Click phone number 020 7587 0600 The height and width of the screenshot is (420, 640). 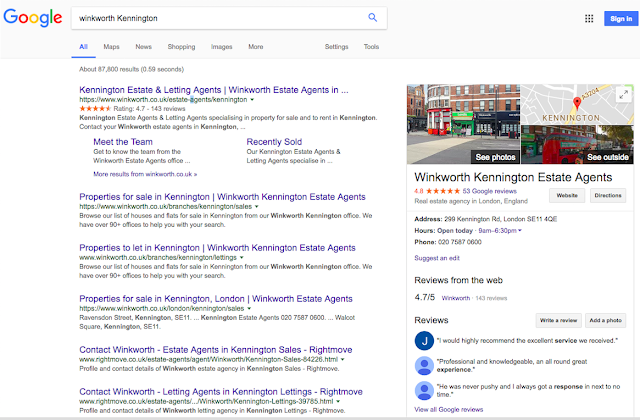[x=460, y=242]
